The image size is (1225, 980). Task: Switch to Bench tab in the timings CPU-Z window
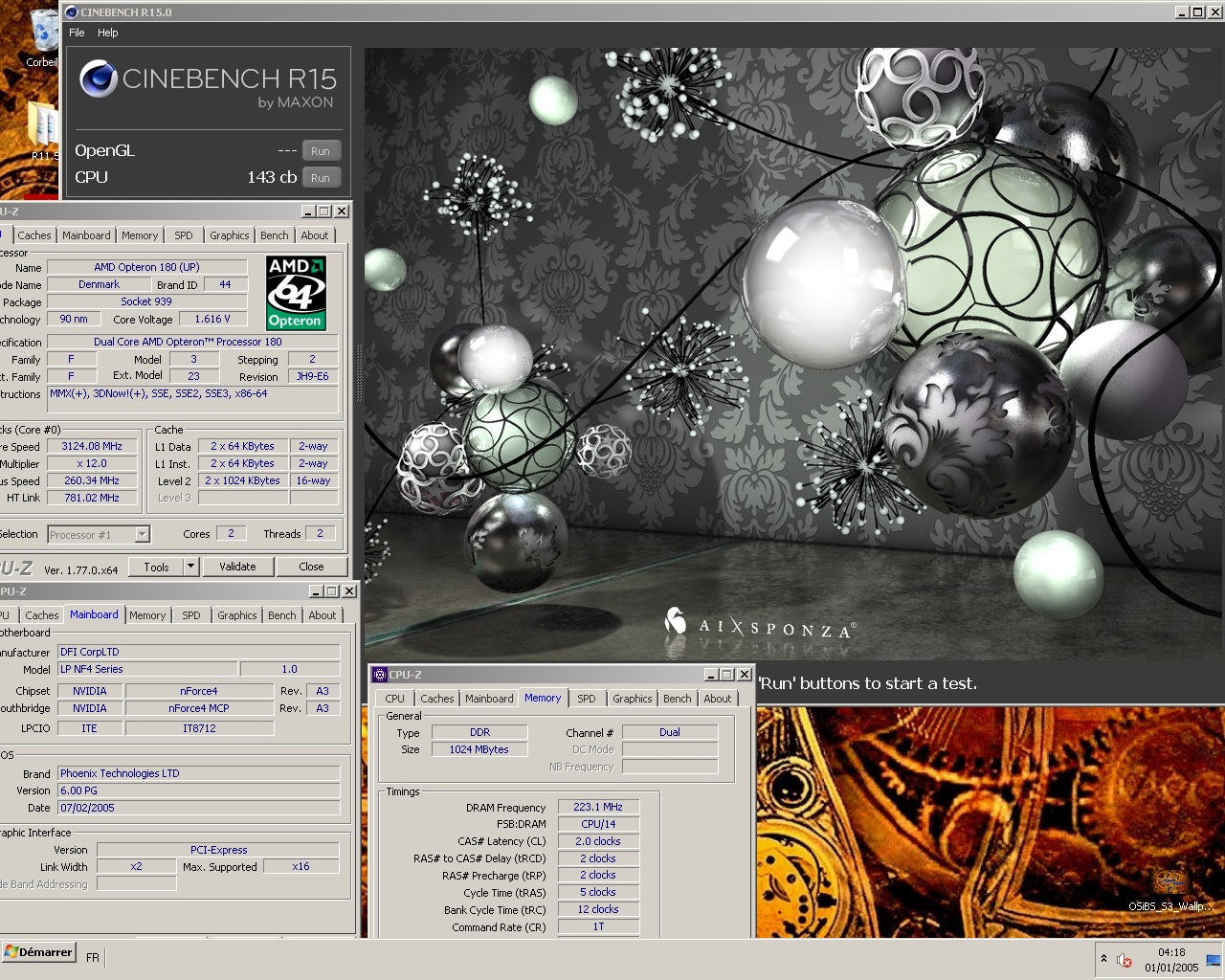678,699
